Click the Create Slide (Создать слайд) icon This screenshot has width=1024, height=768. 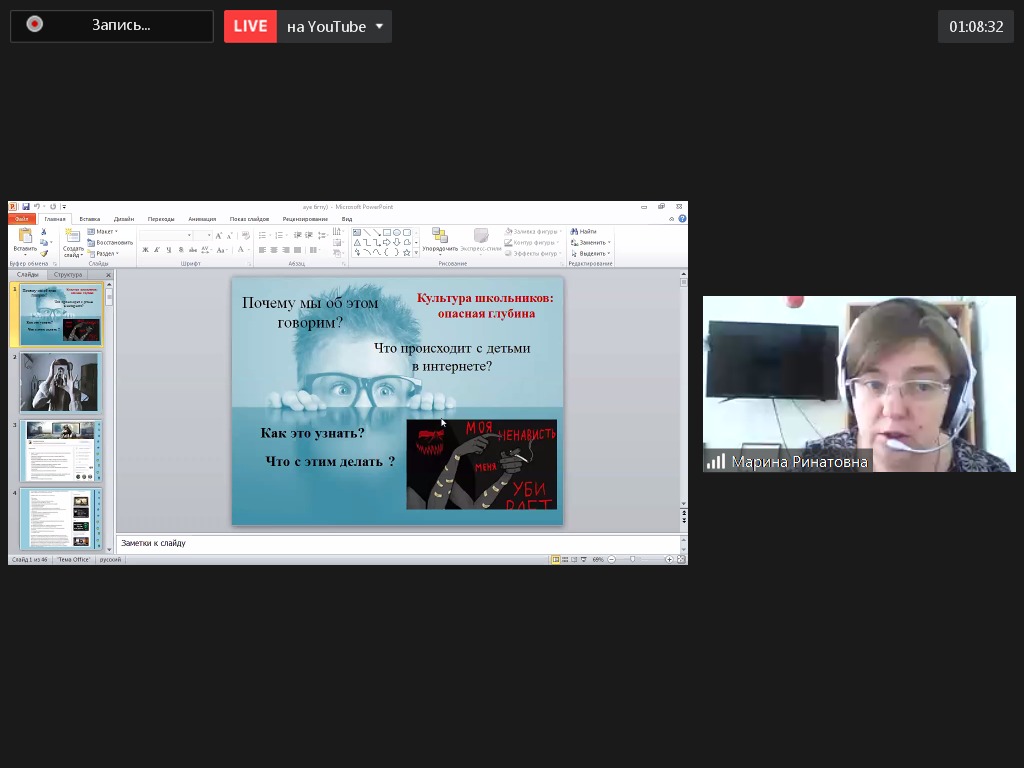click(x=73, y=236)
